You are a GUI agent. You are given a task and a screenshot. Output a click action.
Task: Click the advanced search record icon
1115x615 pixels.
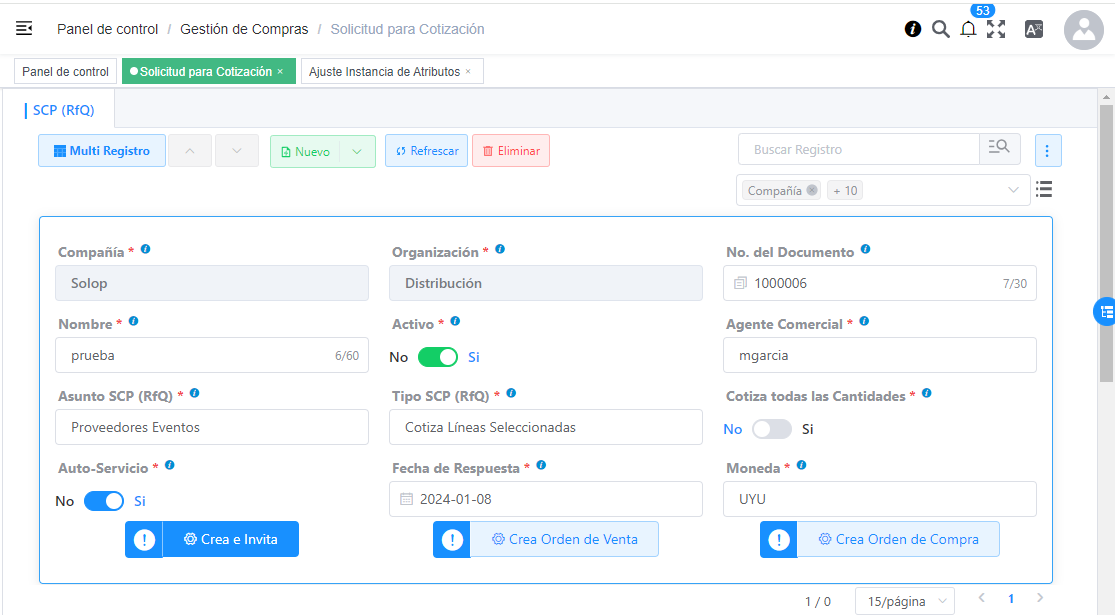click(x=999, y=149)
